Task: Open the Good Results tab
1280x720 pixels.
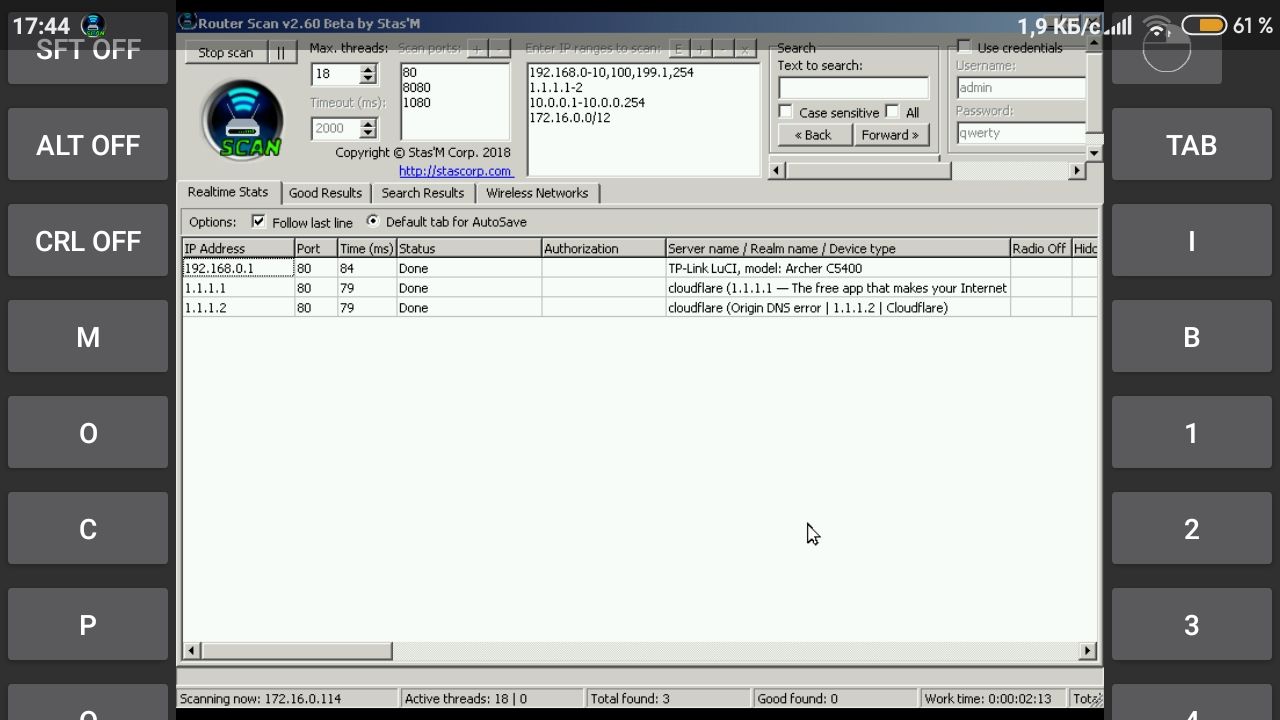Action: coord(325,193)
